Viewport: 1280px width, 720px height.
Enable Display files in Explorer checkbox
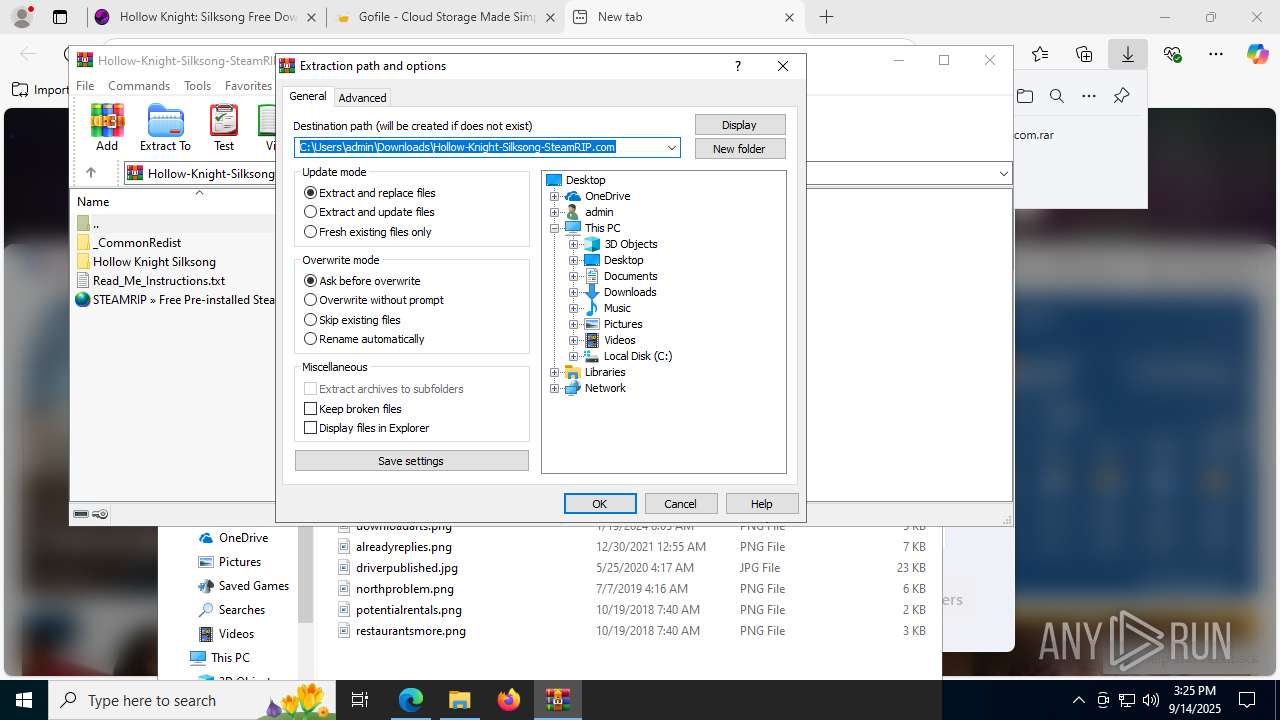tap(310, 428)
